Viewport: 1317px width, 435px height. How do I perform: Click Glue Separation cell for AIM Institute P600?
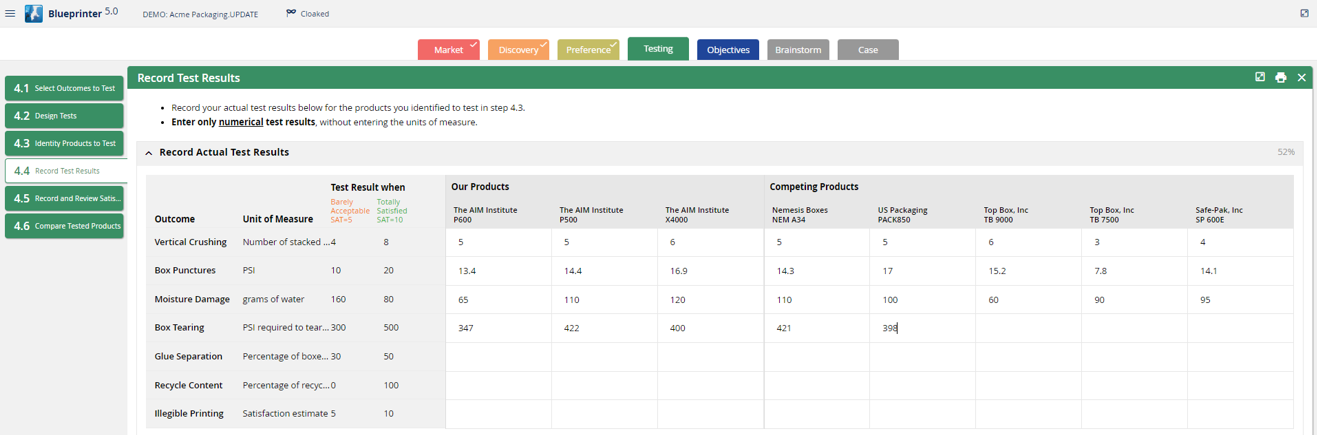coord(498,357)
